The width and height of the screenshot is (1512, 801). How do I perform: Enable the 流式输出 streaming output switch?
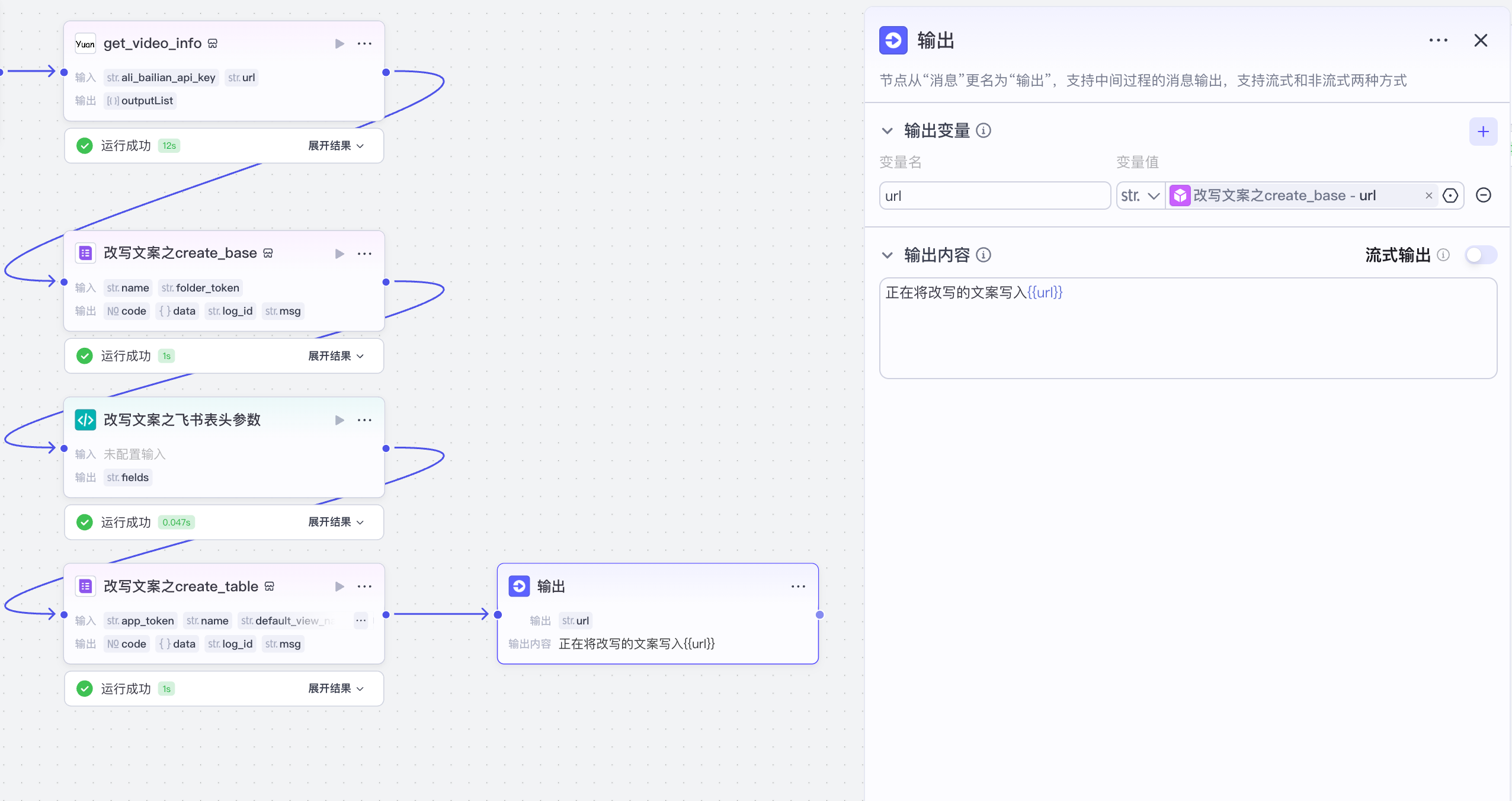[x=1480, y=255]
